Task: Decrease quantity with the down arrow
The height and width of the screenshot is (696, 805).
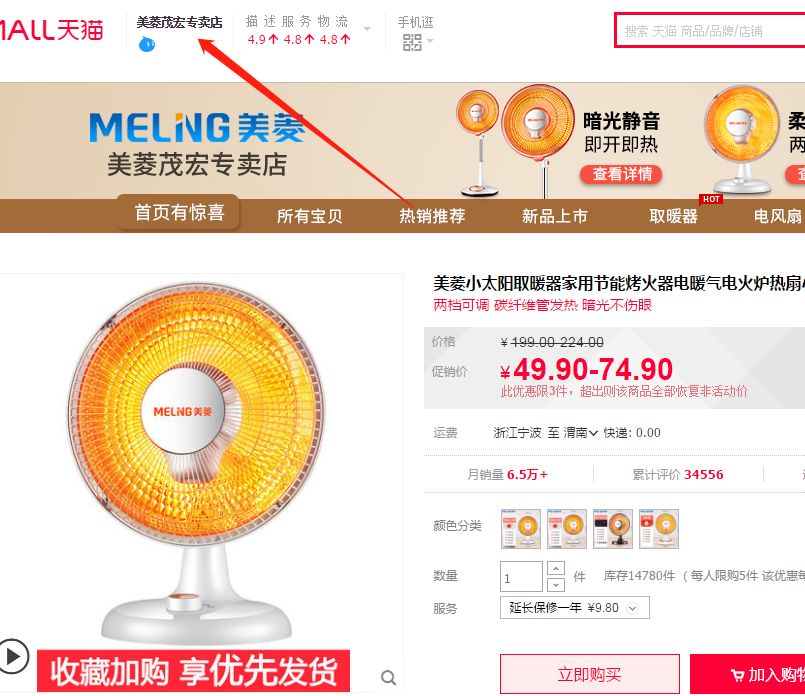Action: (556, 585)
